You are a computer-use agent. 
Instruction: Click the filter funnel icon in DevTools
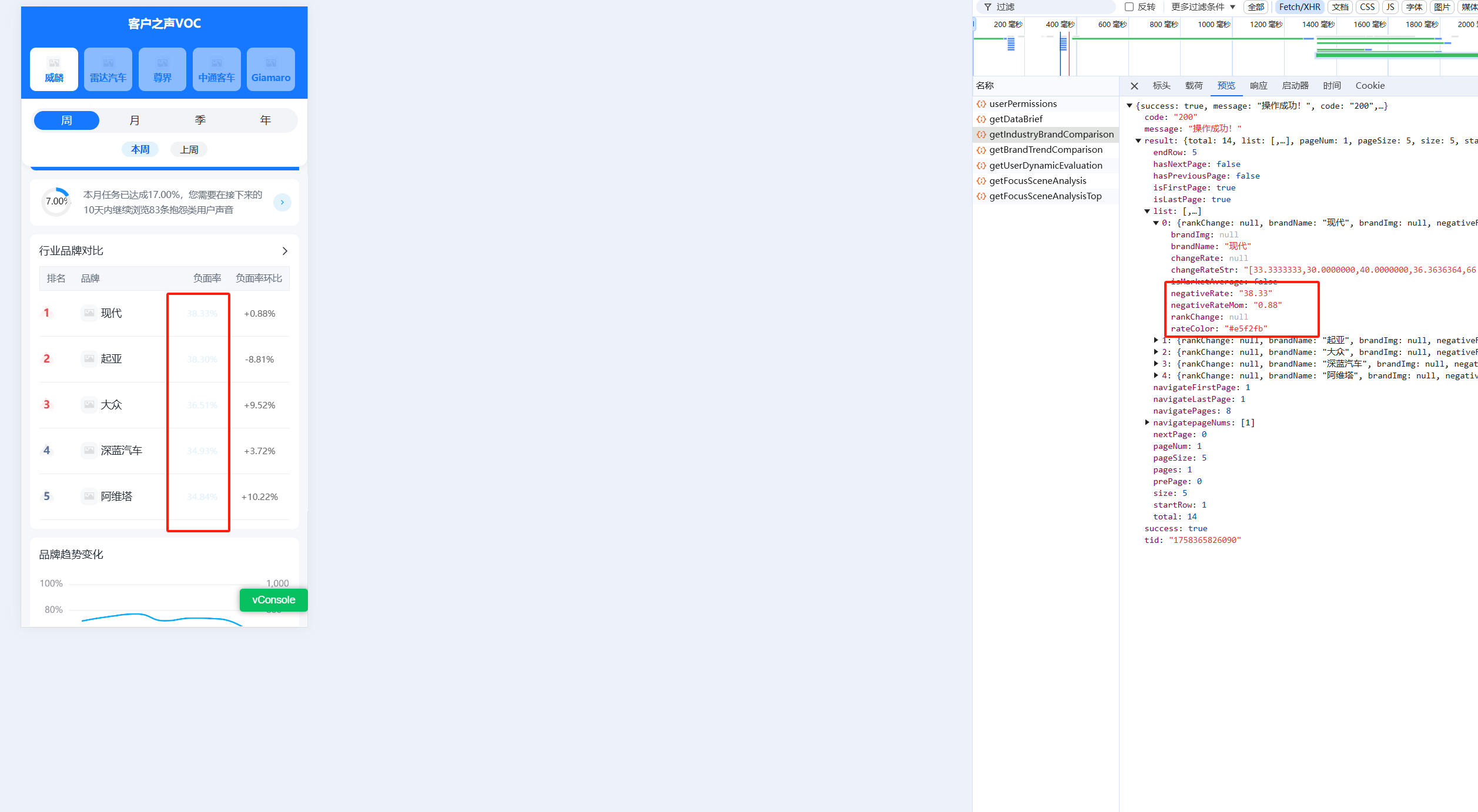coord(988,7)
